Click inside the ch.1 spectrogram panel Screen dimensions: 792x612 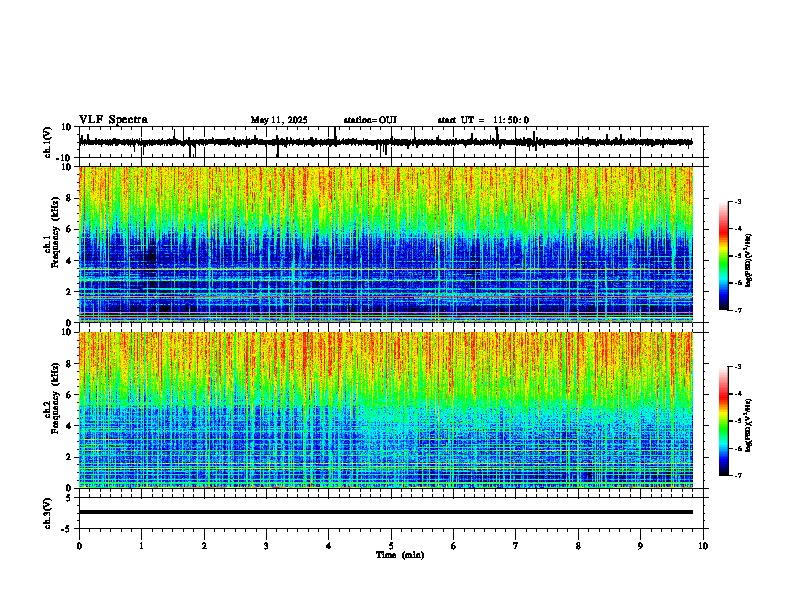[x=386, y=244]
